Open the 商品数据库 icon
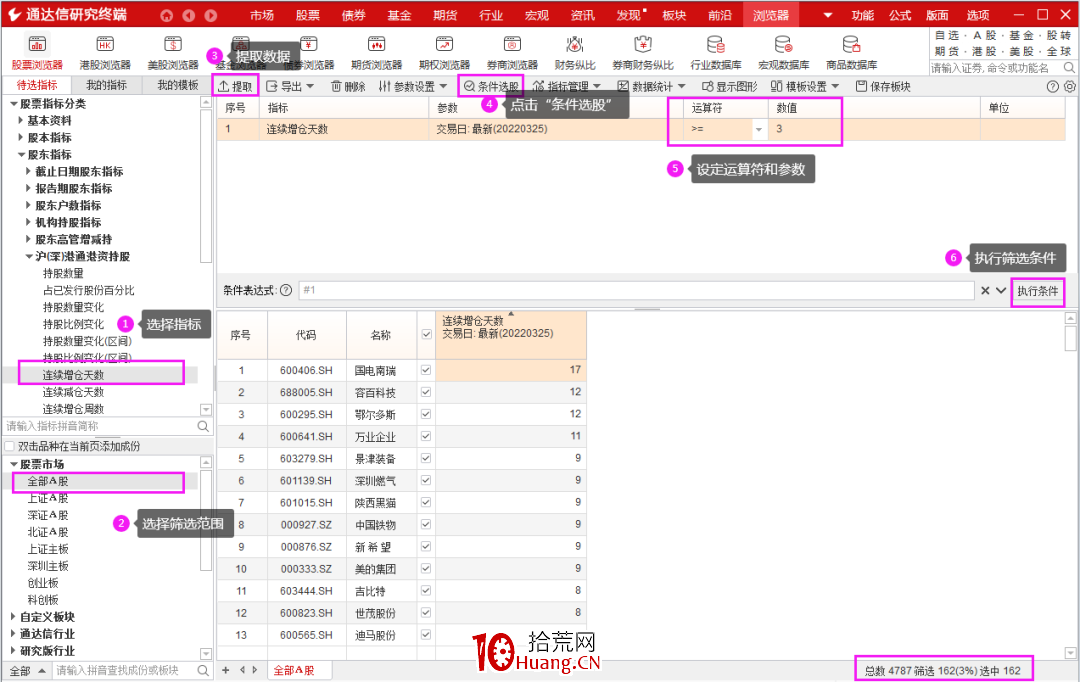Image resolution: width=1080 pixels, height=682 pixels. tap(851, 53)
